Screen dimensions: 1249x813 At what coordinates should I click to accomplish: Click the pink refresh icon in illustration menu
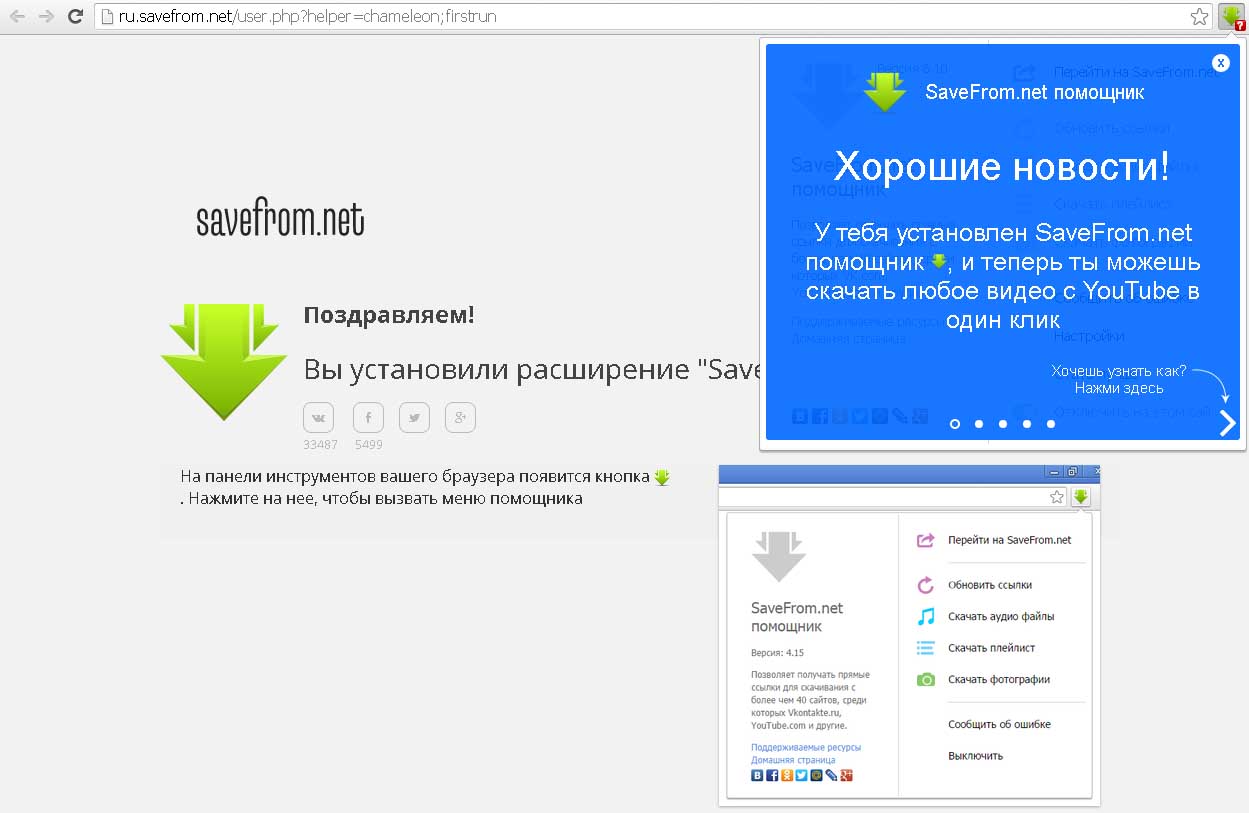[926, 585]
